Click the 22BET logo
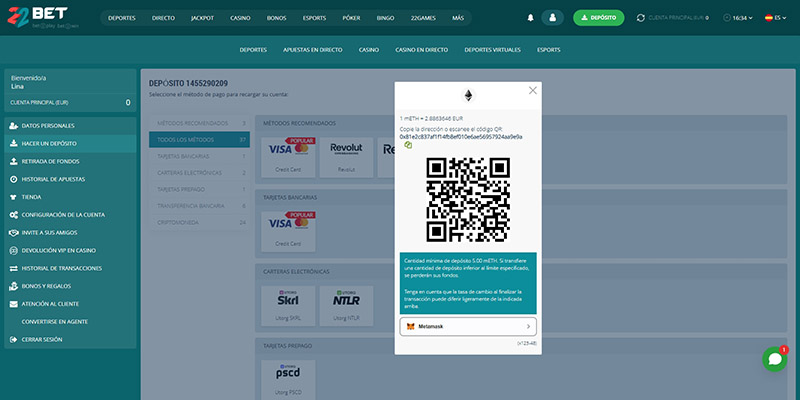 point(43,17)
